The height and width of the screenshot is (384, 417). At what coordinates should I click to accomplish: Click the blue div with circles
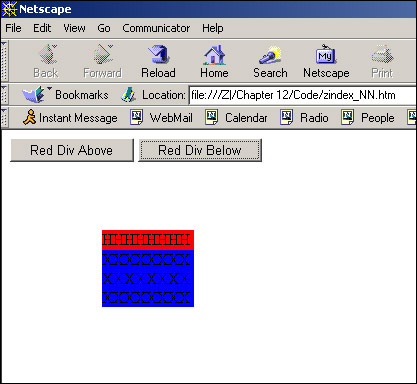pyautogui.click(x=148, y=278)
